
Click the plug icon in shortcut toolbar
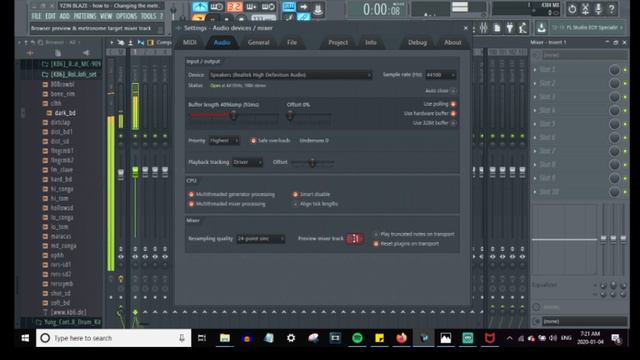point(510,28)
